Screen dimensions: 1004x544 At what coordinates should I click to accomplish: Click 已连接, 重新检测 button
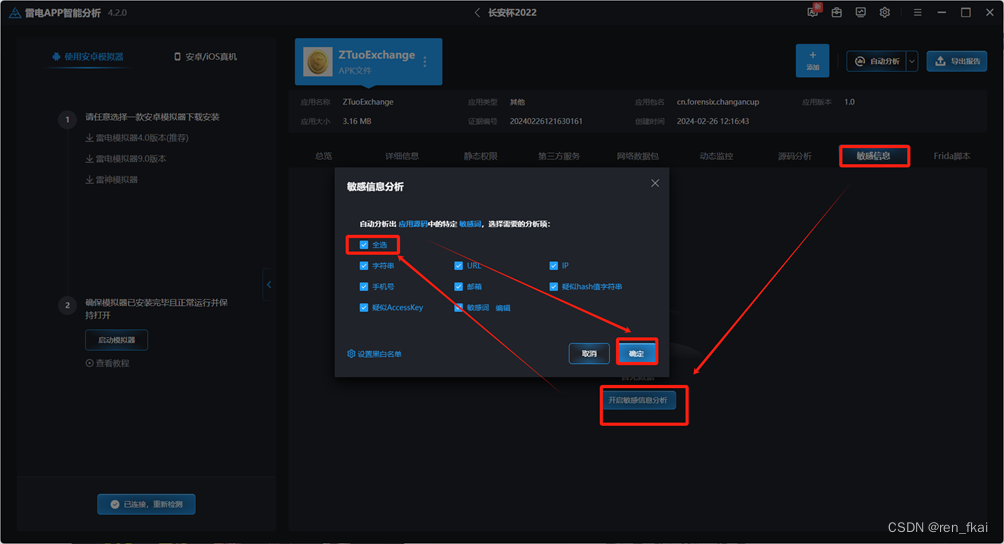click(x=147, y=504)
